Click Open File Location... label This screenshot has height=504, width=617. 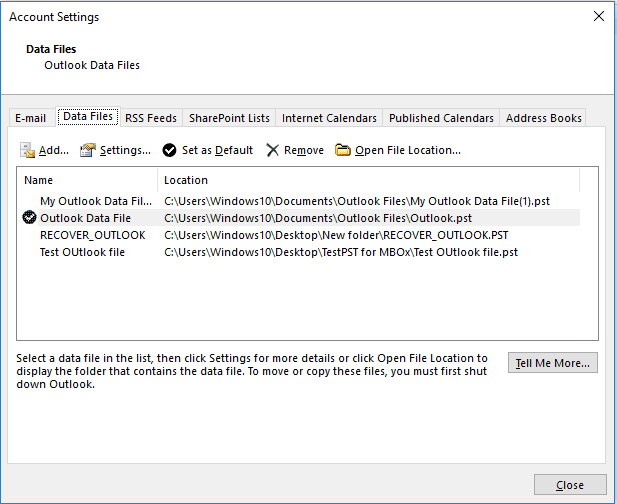408,150
